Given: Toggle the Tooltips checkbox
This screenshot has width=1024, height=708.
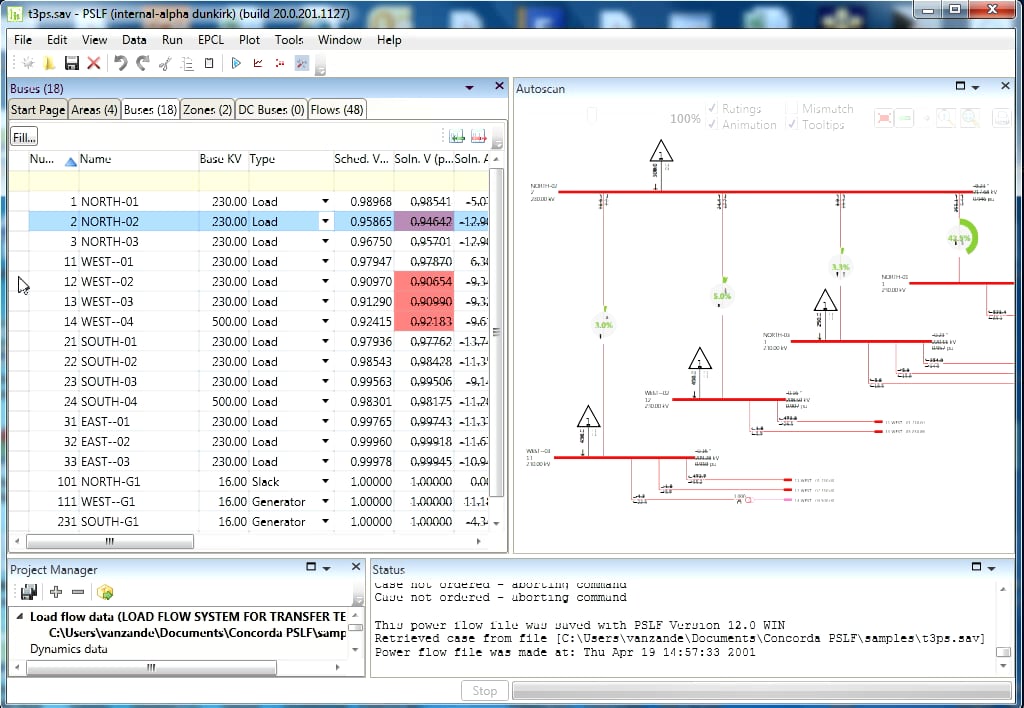Looking at the screenshot, I should click(x=792, y=124).
